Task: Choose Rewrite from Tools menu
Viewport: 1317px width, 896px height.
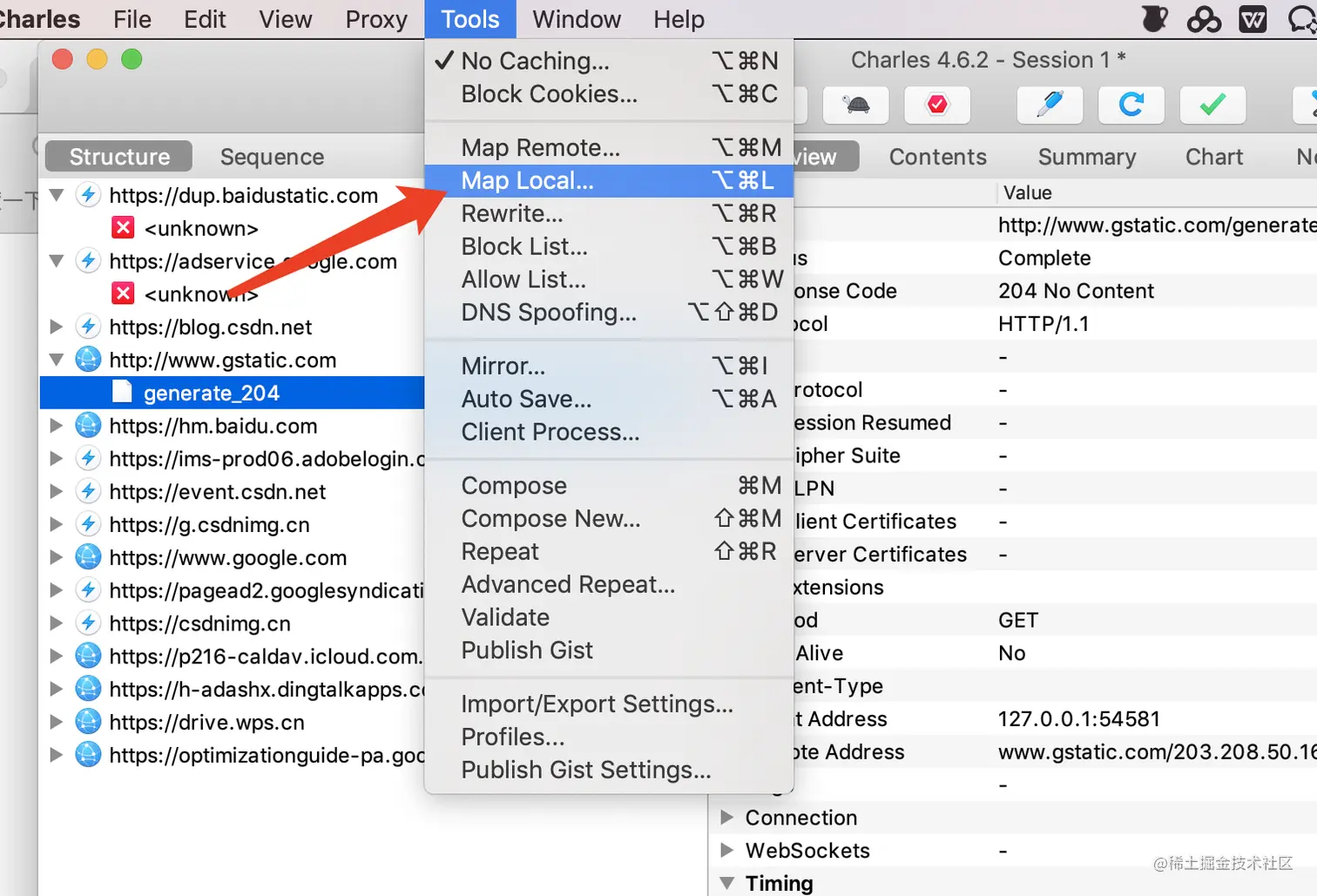Action: 609,213
